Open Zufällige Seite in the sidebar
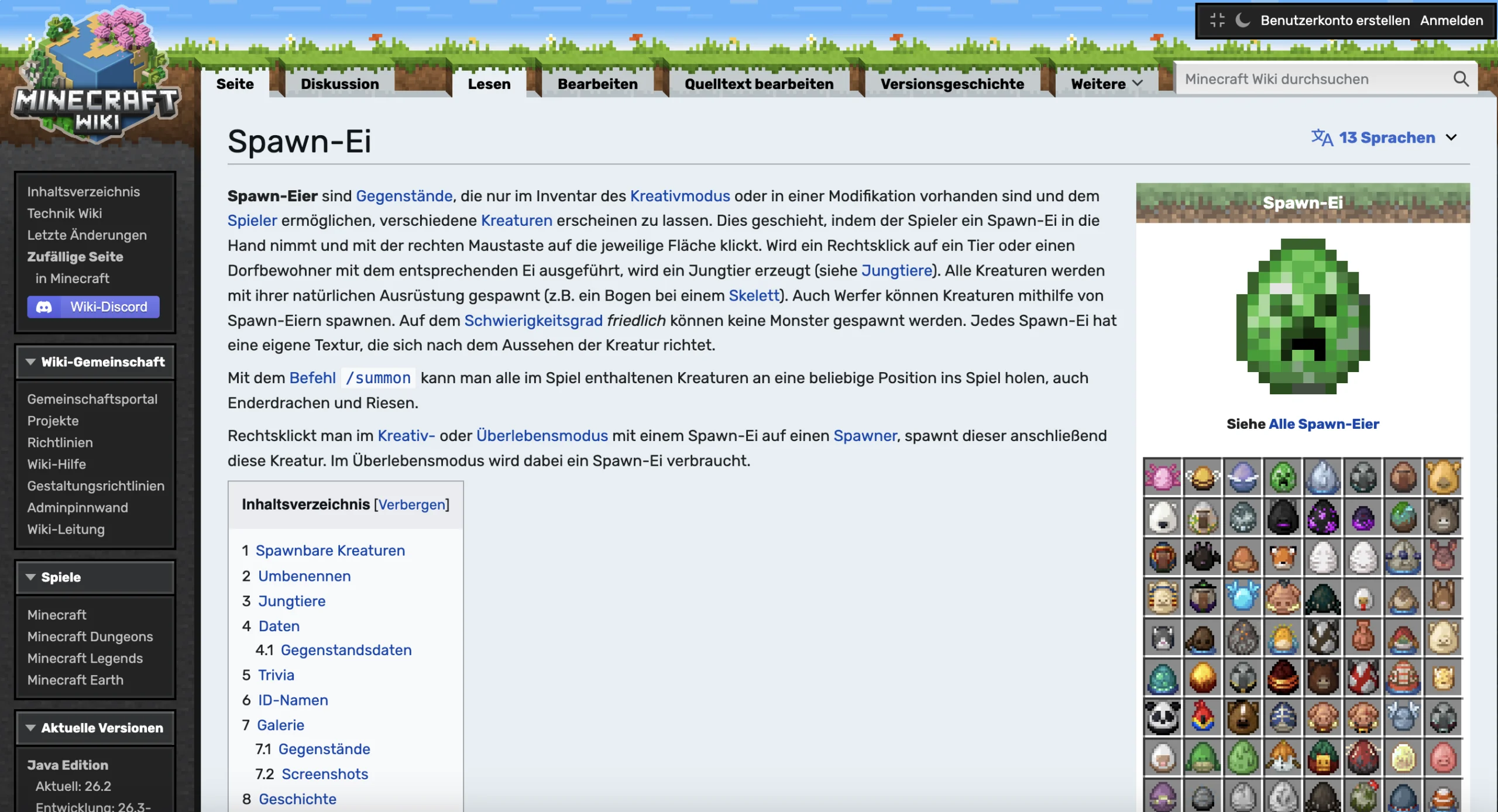Screen dimensions: 1498x812 pos(75,256)
